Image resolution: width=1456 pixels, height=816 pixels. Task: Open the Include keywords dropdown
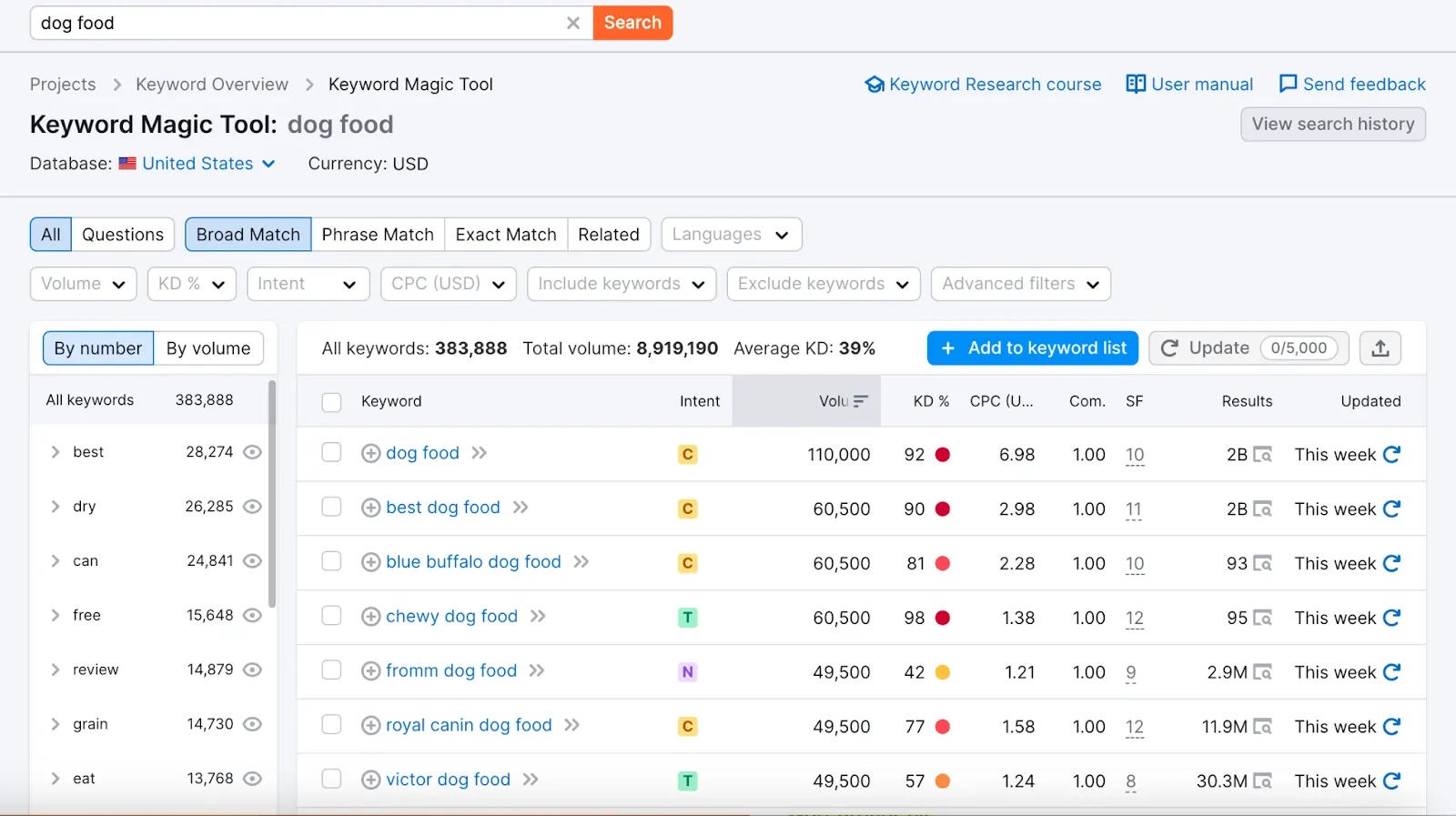point(622,284)
